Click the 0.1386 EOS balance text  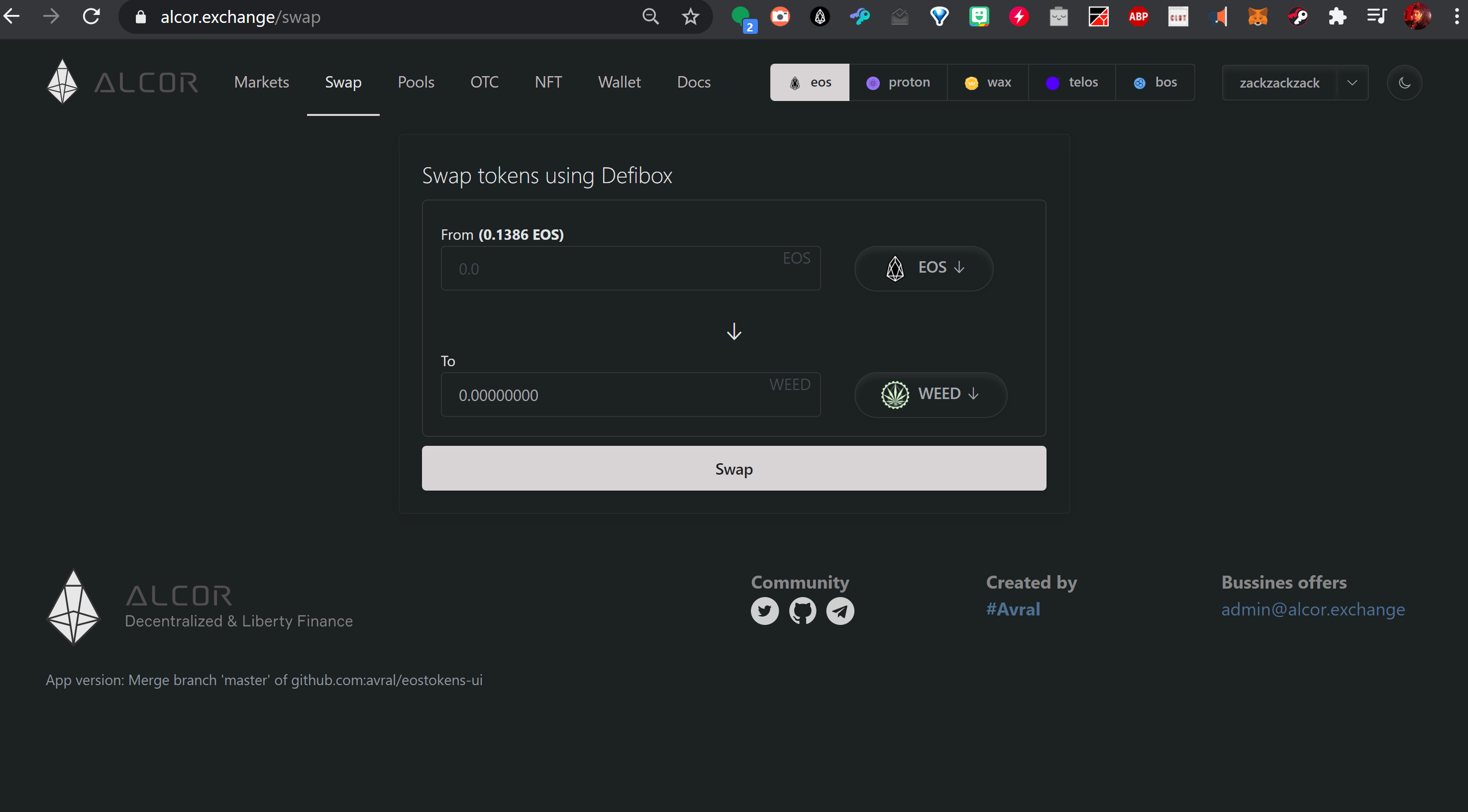click(x=521, y=235)
